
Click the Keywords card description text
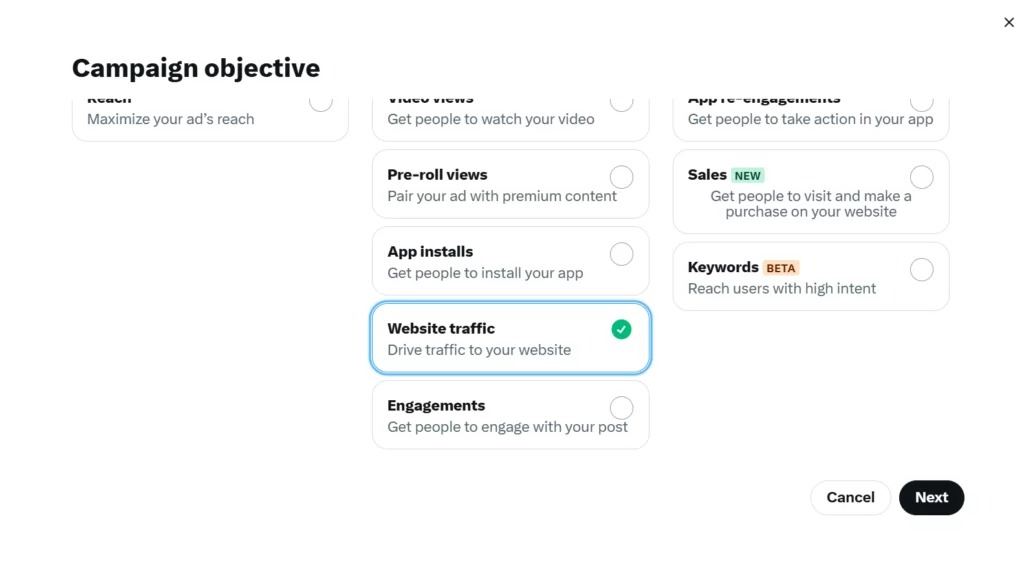(x=781, y=289)
